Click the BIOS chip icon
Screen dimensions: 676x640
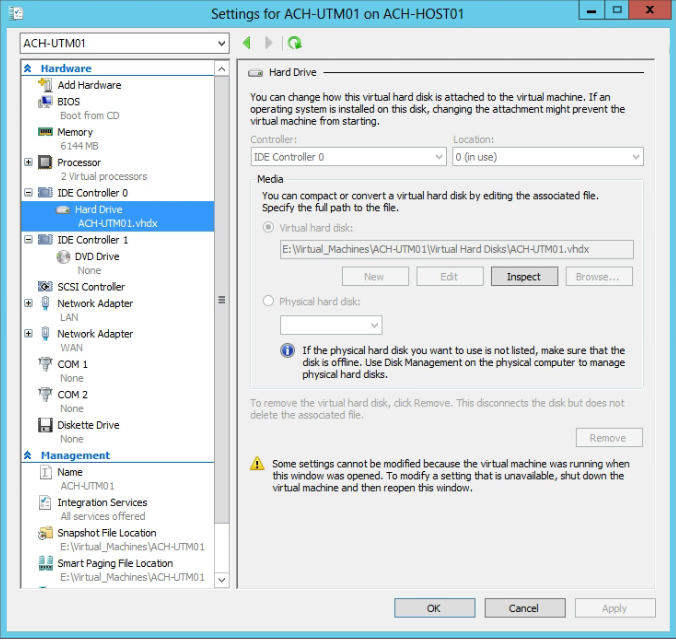(x=45, y=102)
